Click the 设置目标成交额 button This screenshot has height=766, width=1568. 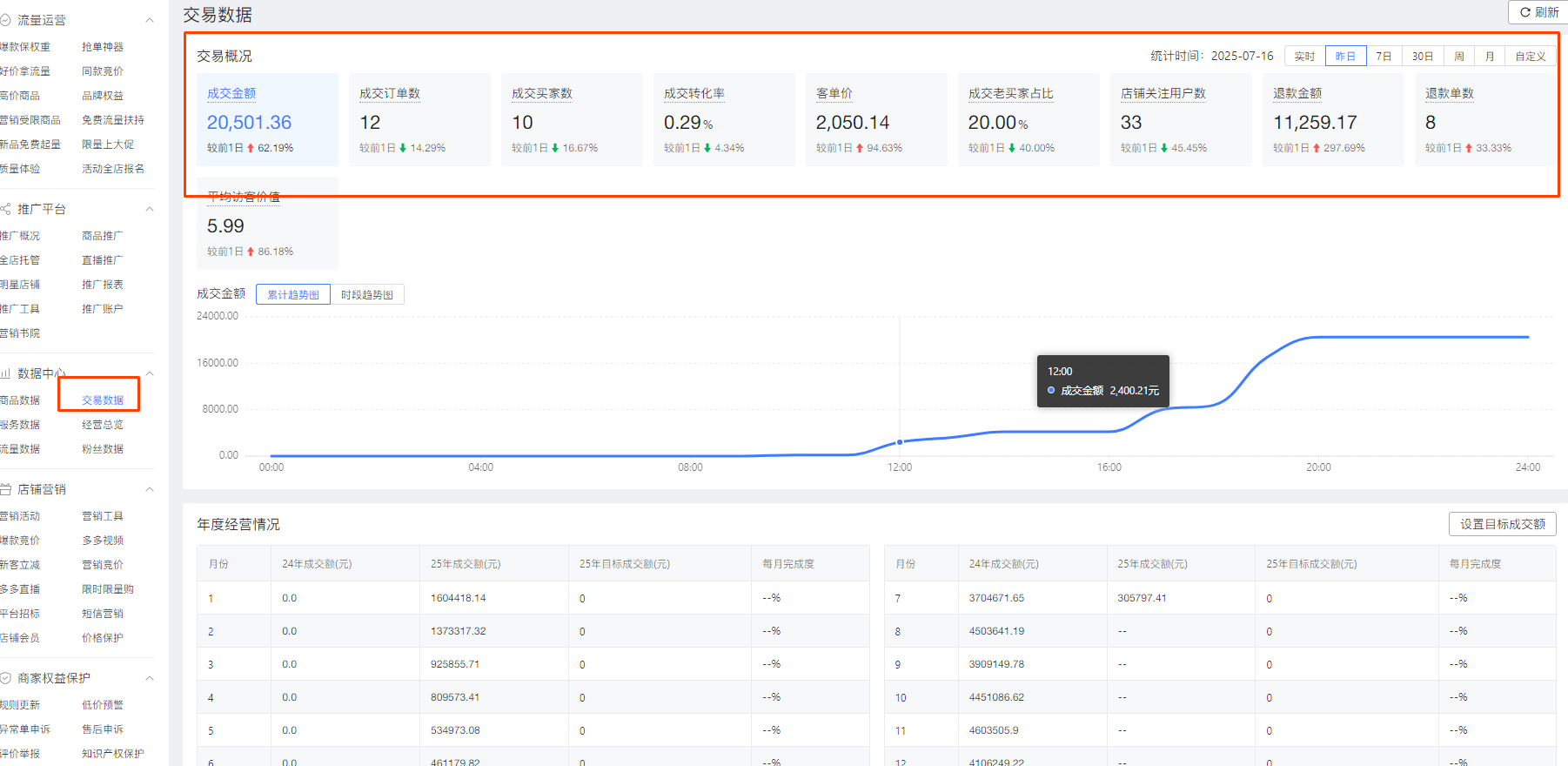point(1502,524)
